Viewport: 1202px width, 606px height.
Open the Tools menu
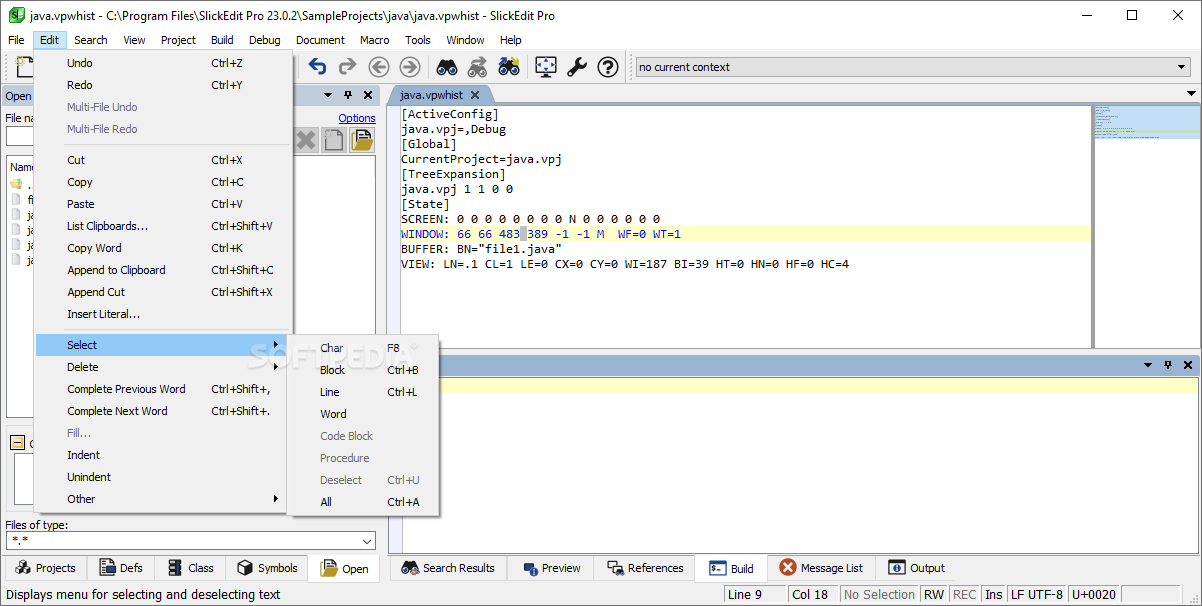pyautogui.click(x=418, y=40)
